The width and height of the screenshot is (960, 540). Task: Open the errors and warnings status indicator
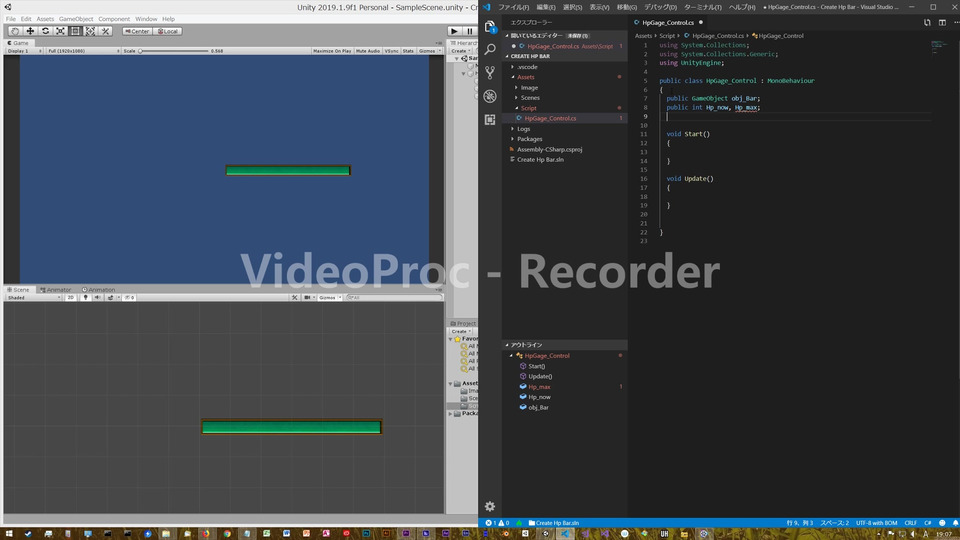(497, 523)
